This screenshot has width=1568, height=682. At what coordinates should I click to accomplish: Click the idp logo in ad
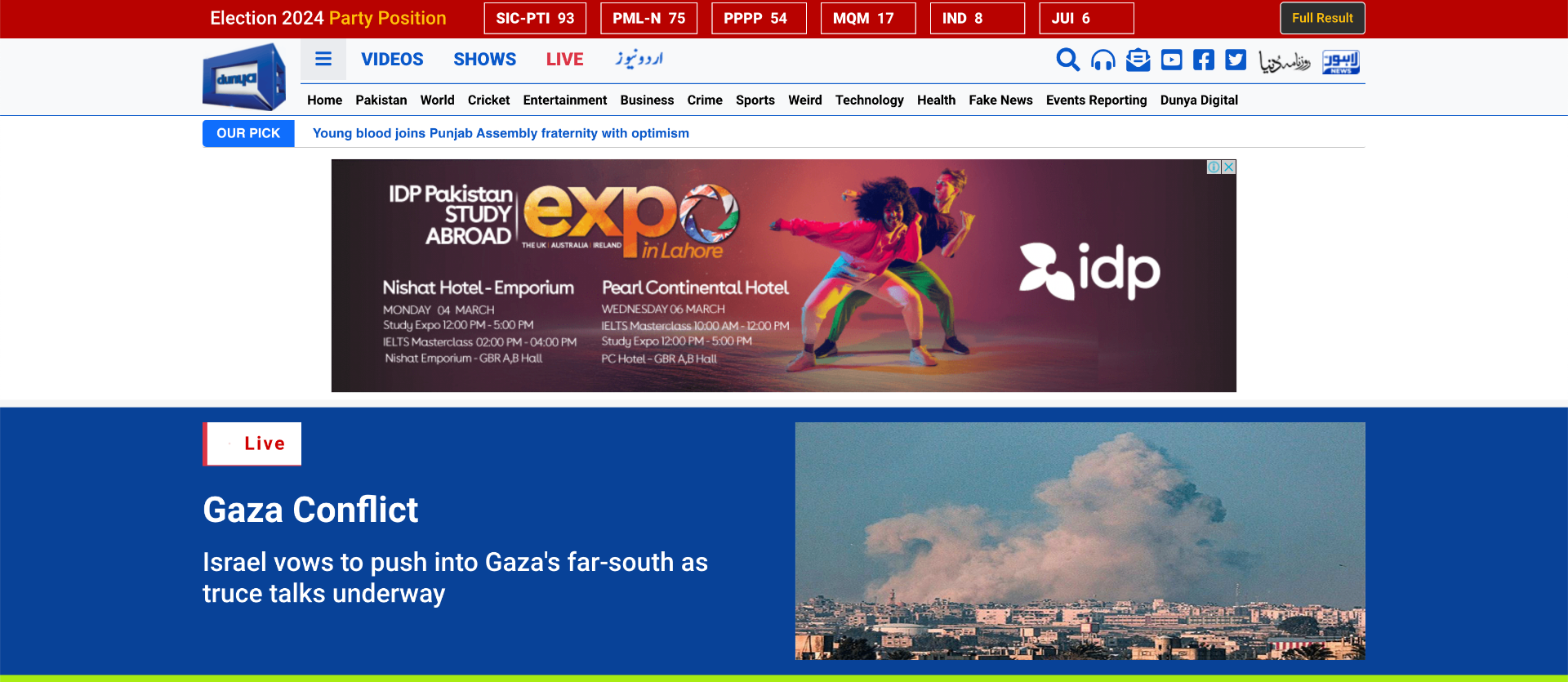(x=1089, y=270)
